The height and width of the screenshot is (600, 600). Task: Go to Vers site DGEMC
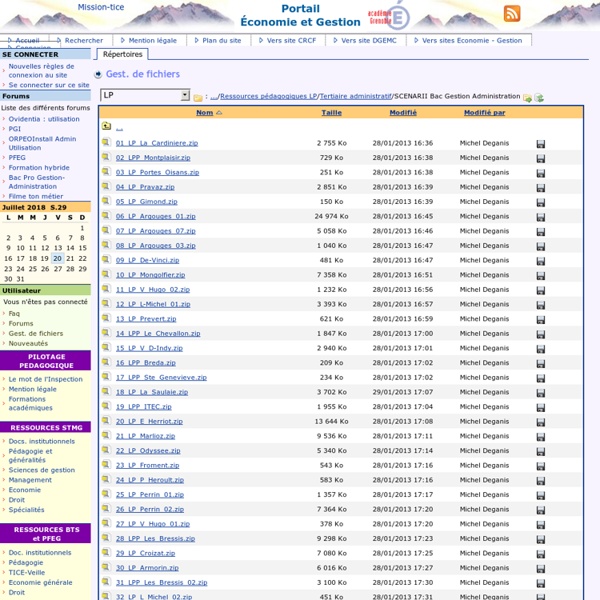(x=368, y=40)
